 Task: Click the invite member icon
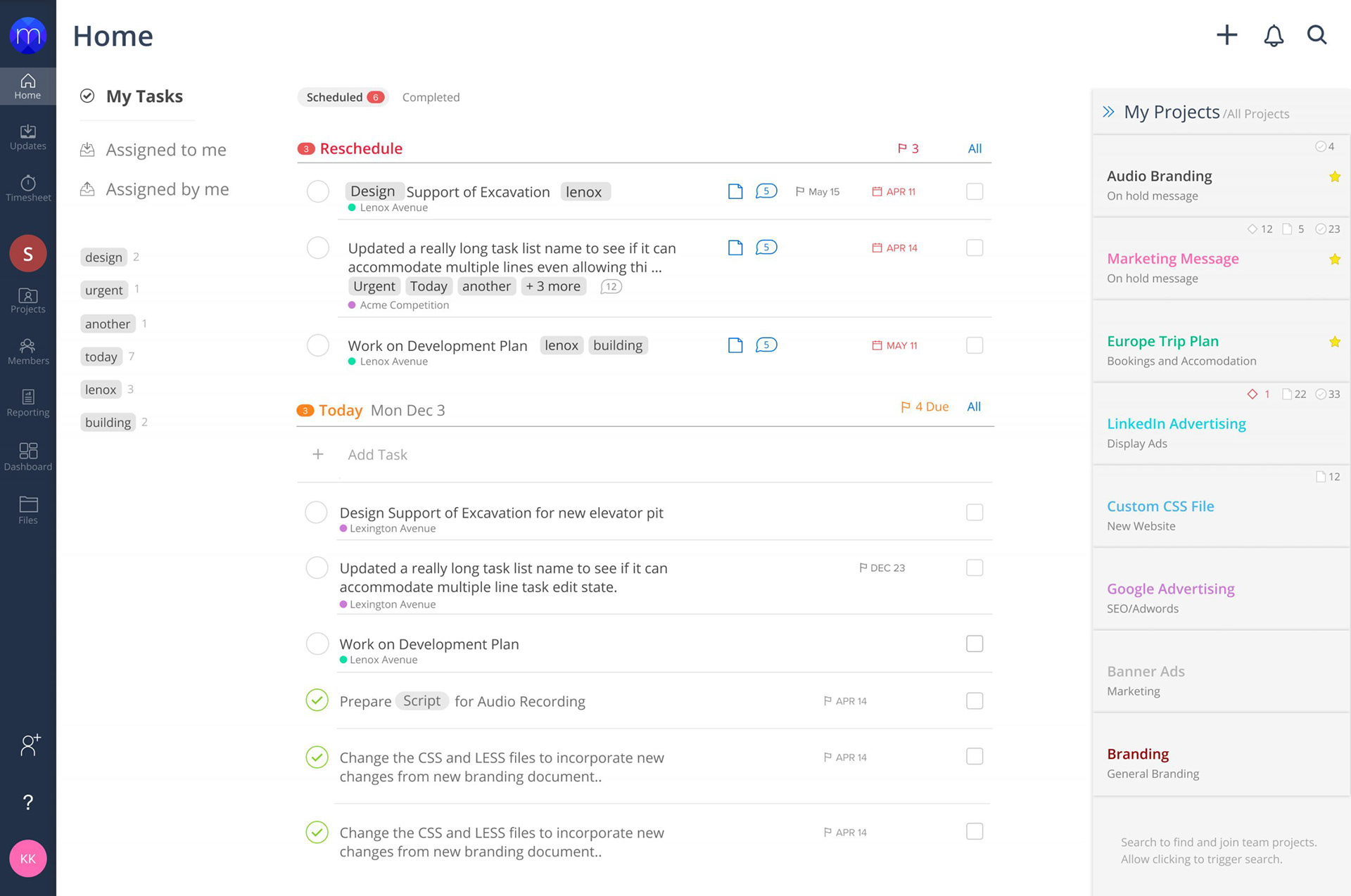[30, 745]
